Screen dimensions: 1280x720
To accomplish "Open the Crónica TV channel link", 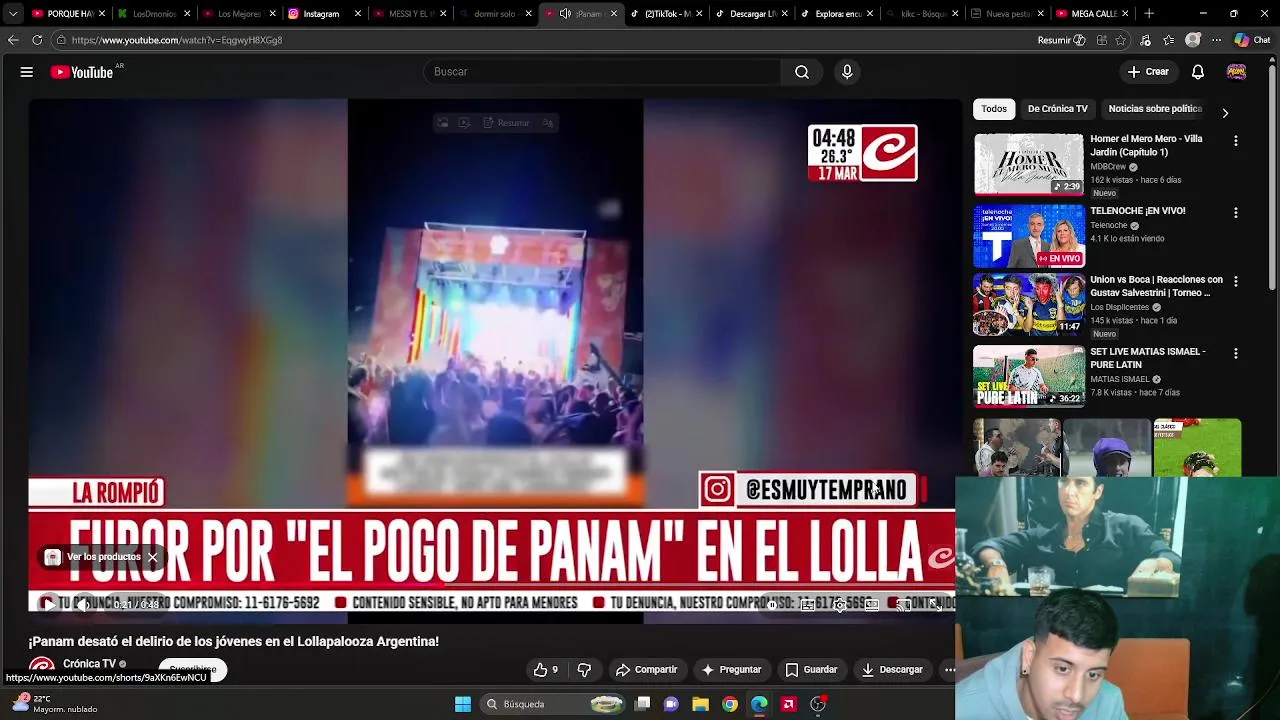I will click(89, 664).
